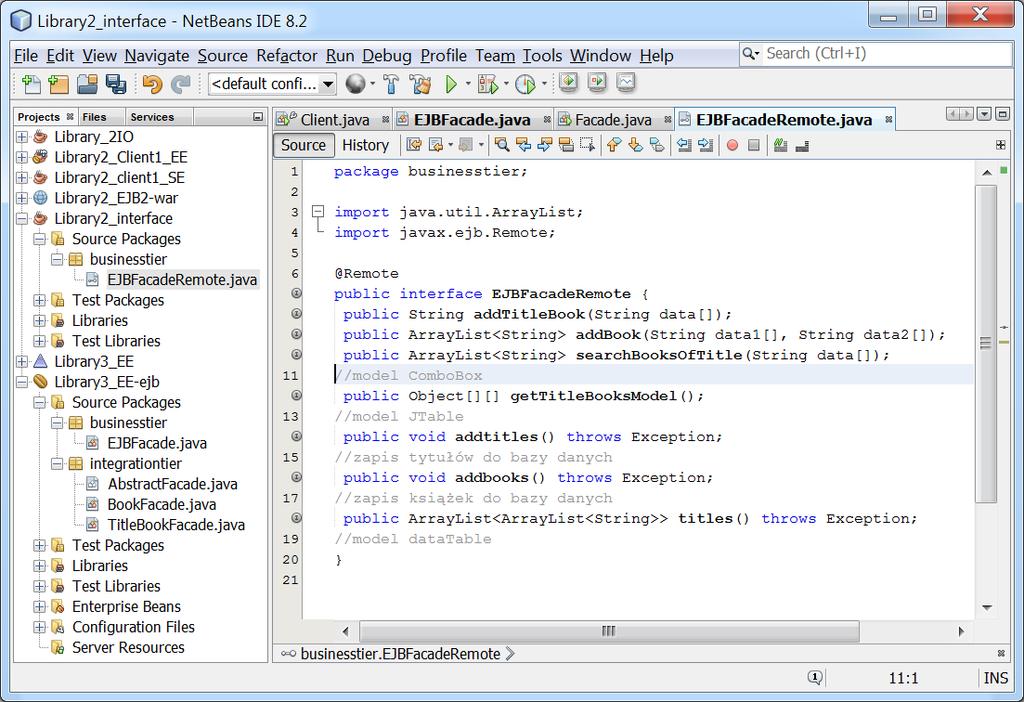Image resolution: width=1024 pixels, height=702 pixels.
Task: Jump to Next Bookmark using down-arrow icon
Action: (635, 145)
